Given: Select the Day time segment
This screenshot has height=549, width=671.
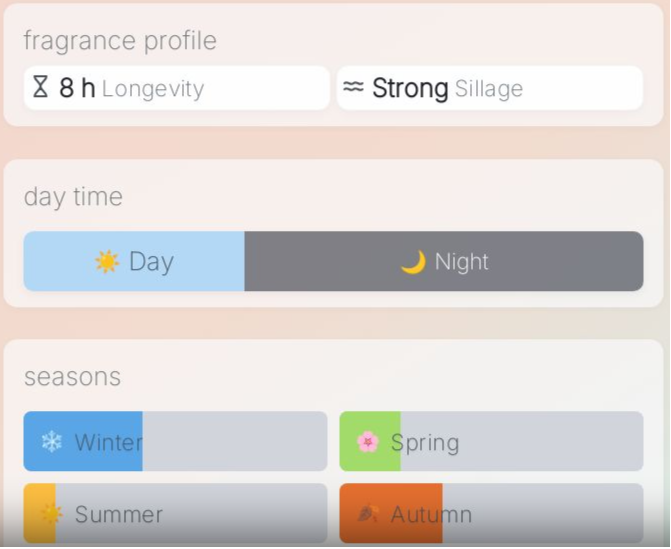Looking at the screenshot, I should (x=134, y=262).
